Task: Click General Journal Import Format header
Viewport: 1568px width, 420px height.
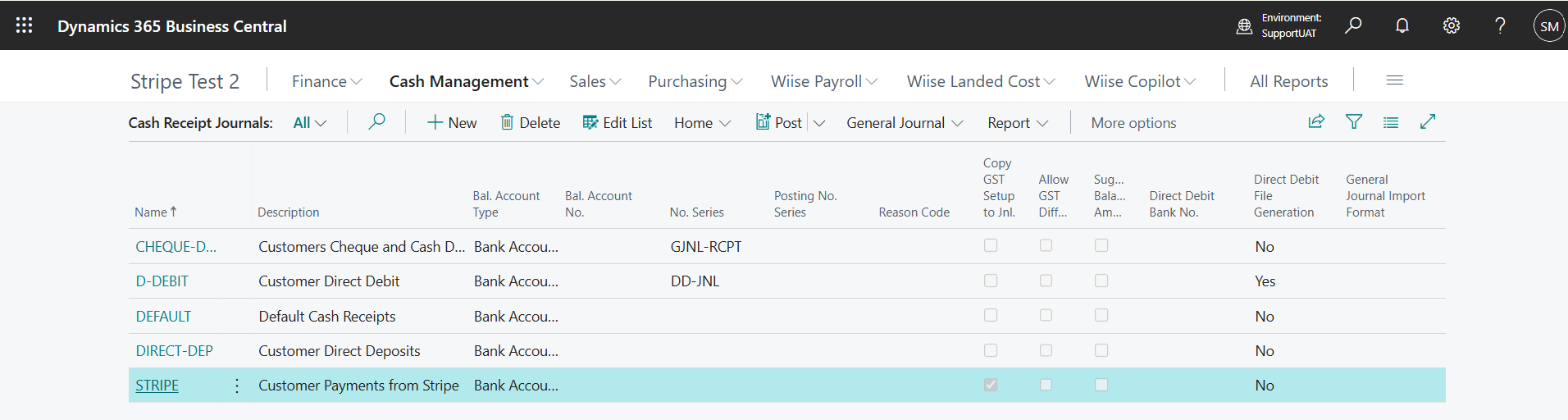Action: [1385, 196]
